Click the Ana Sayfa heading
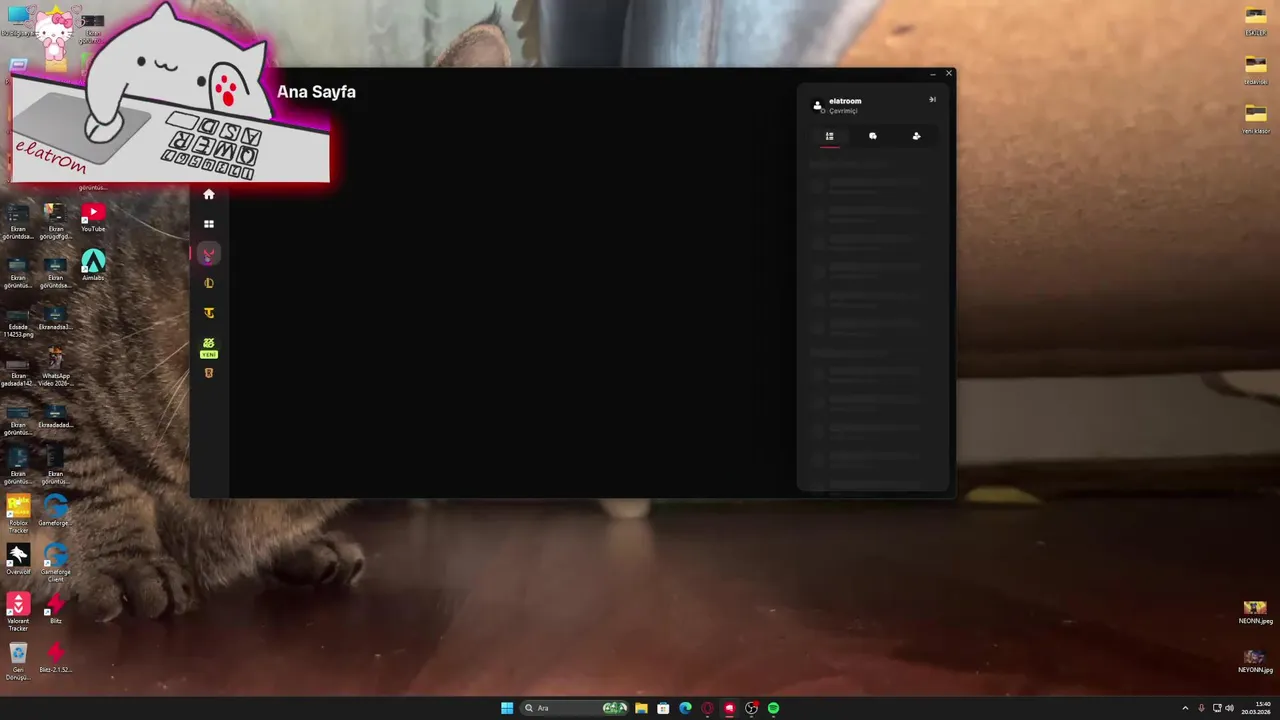 (x=316, y=92)
